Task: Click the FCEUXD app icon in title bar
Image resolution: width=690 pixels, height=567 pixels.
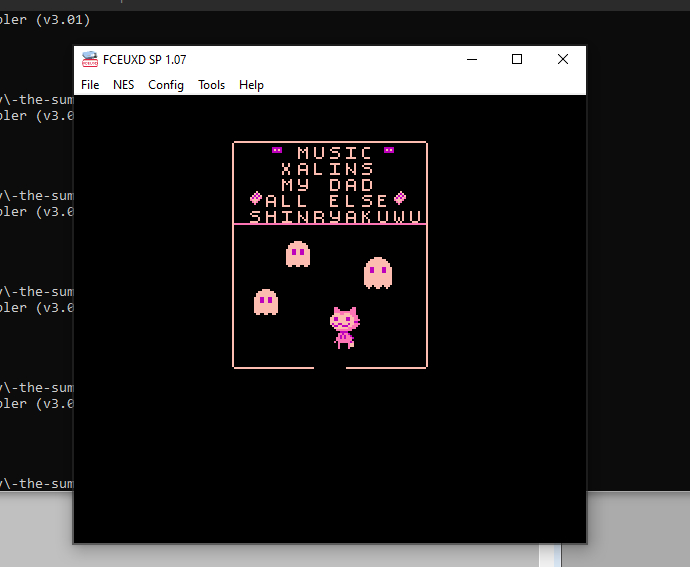Action: 90,60
